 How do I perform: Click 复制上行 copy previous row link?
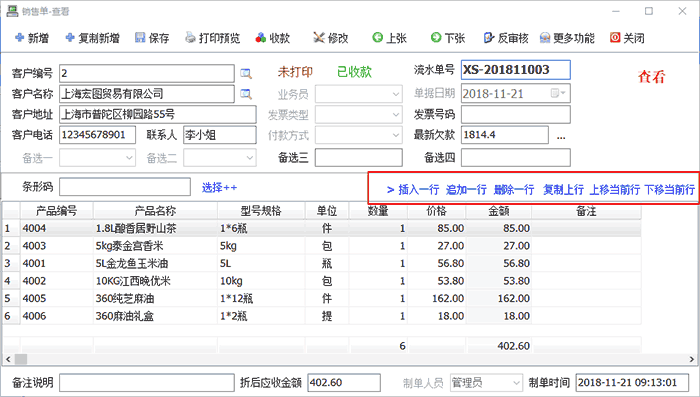coord(563,190)
